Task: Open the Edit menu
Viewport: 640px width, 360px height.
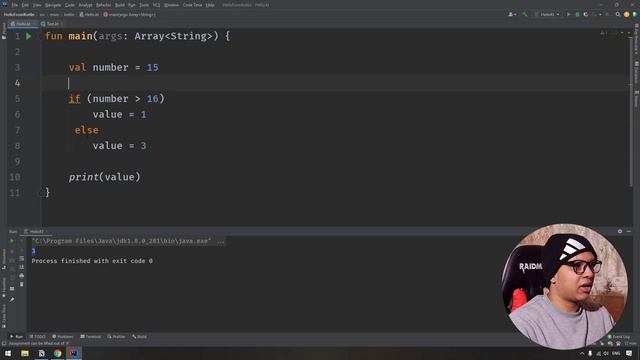Action: (25, 5)
